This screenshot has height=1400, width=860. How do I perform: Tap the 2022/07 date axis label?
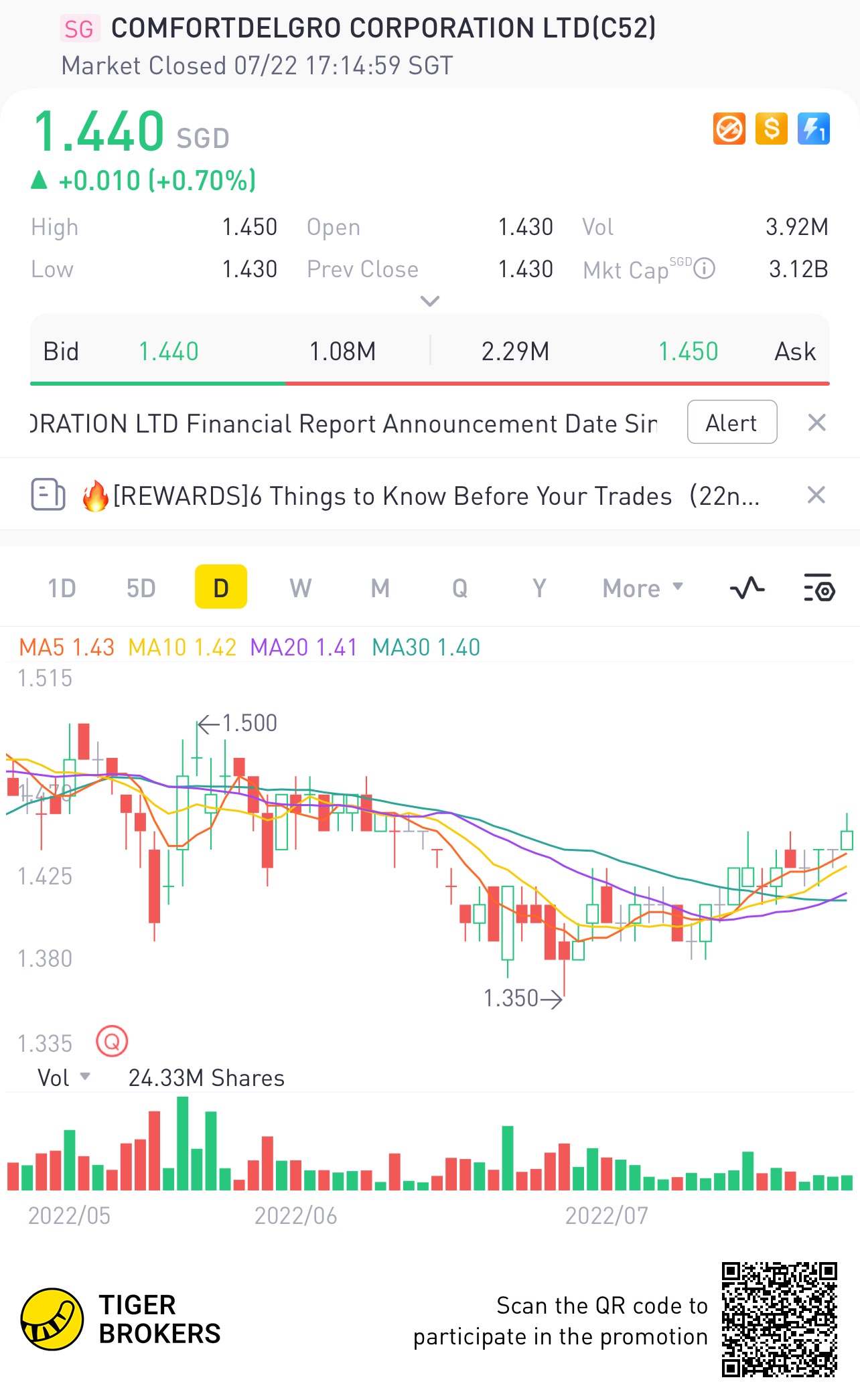pyautogui.click(x=607, y=1216)
